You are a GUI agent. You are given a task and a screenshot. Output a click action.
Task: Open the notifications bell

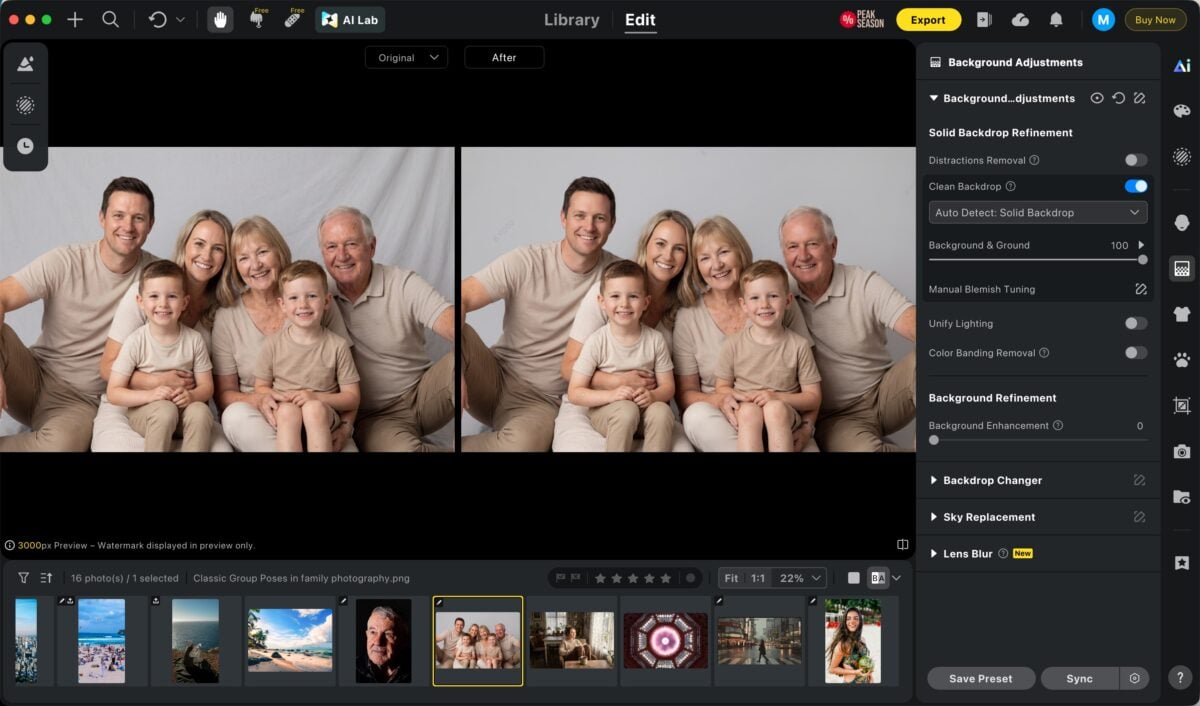[1056, 19]
